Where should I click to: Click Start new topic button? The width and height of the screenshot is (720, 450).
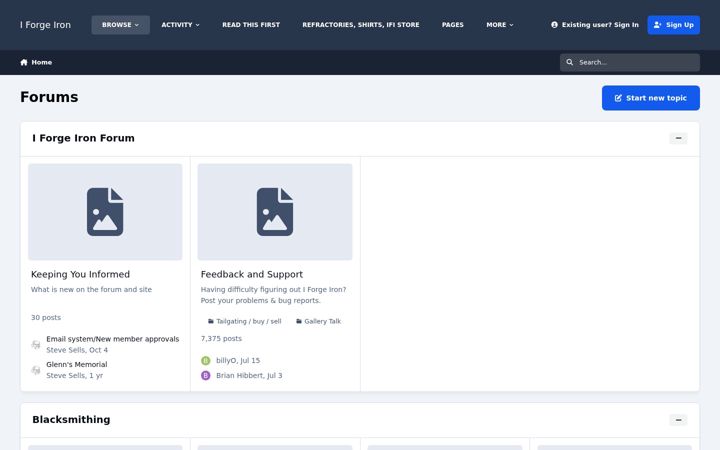(651, 98)
